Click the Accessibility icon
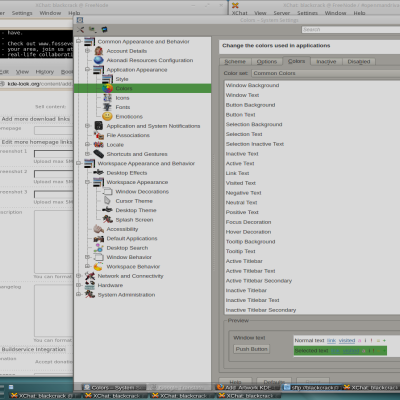 99,229
